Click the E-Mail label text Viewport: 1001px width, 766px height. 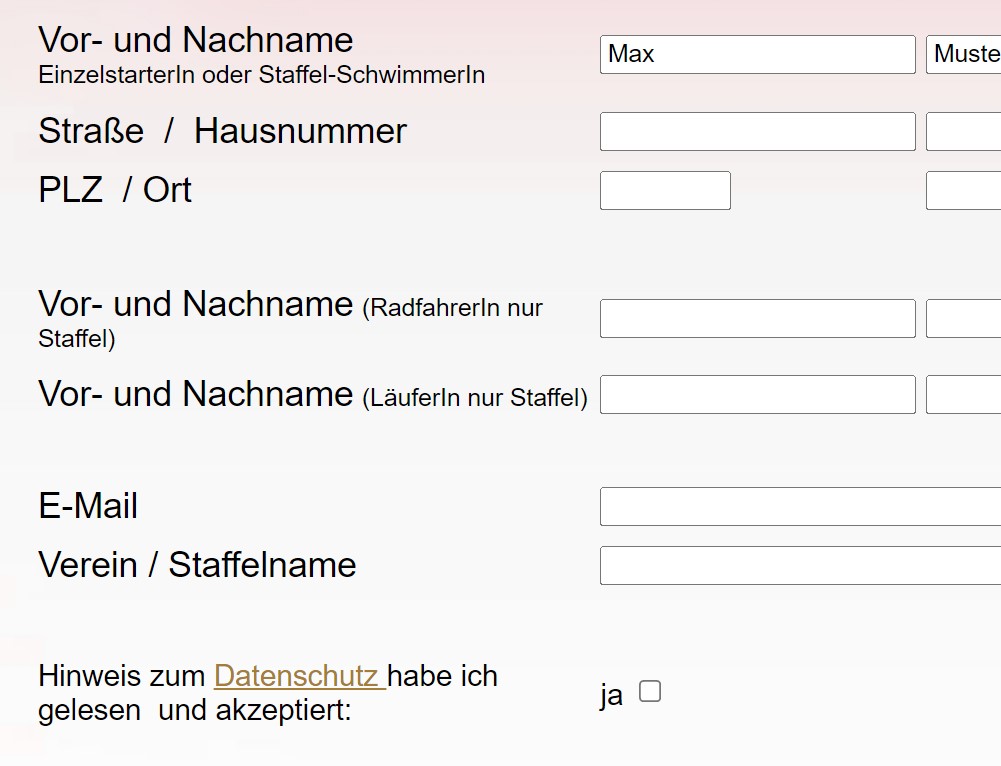[88, 506]
